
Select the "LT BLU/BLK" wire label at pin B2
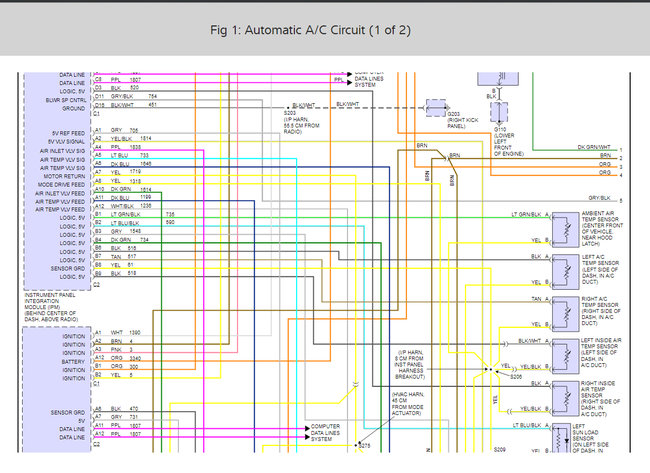click(125, 223)
